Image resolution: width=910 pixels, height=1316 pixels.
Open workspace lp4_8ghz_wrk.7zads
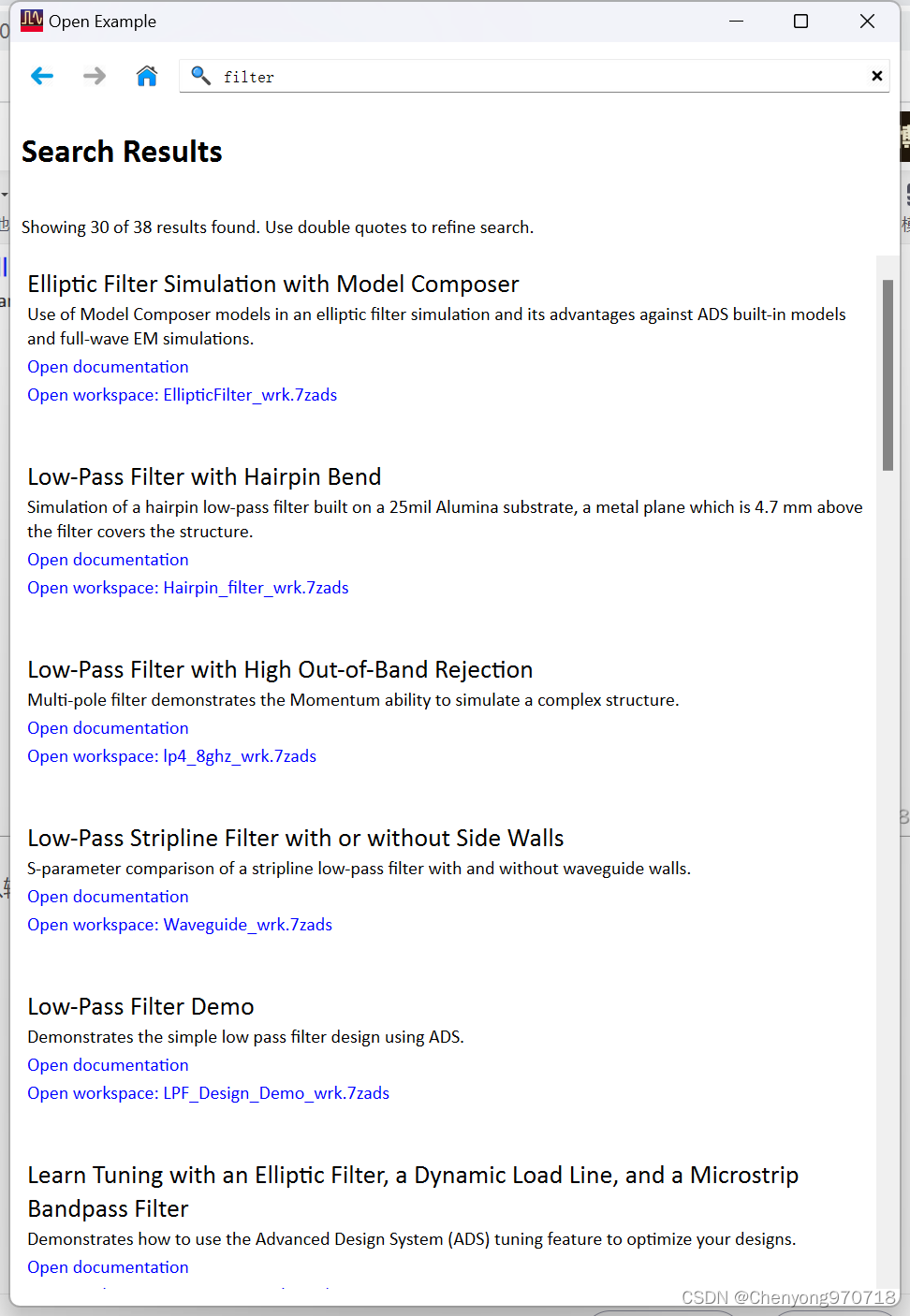pyautogui.click(x=171, y=755)
